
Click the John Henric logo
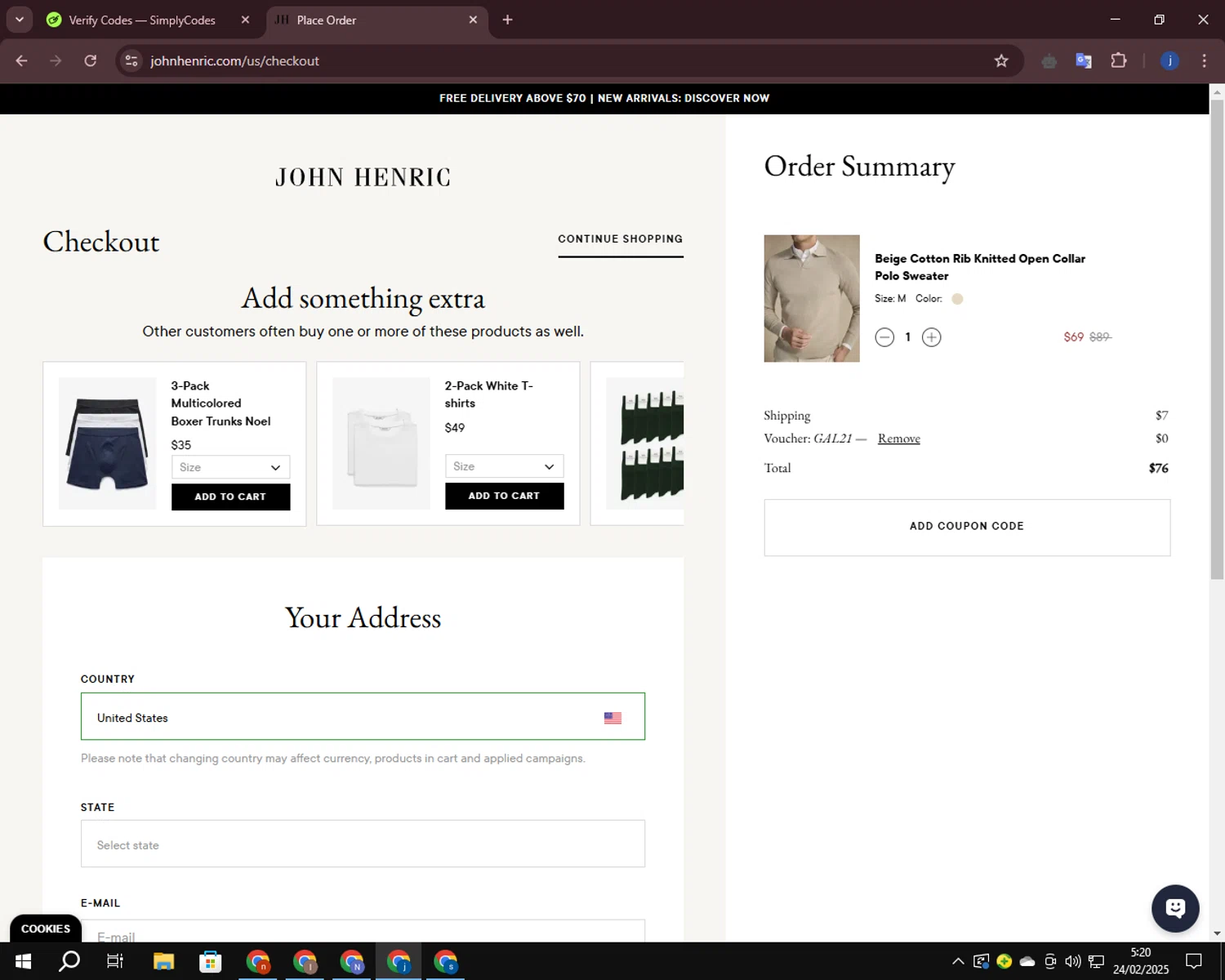click(363, 177)
